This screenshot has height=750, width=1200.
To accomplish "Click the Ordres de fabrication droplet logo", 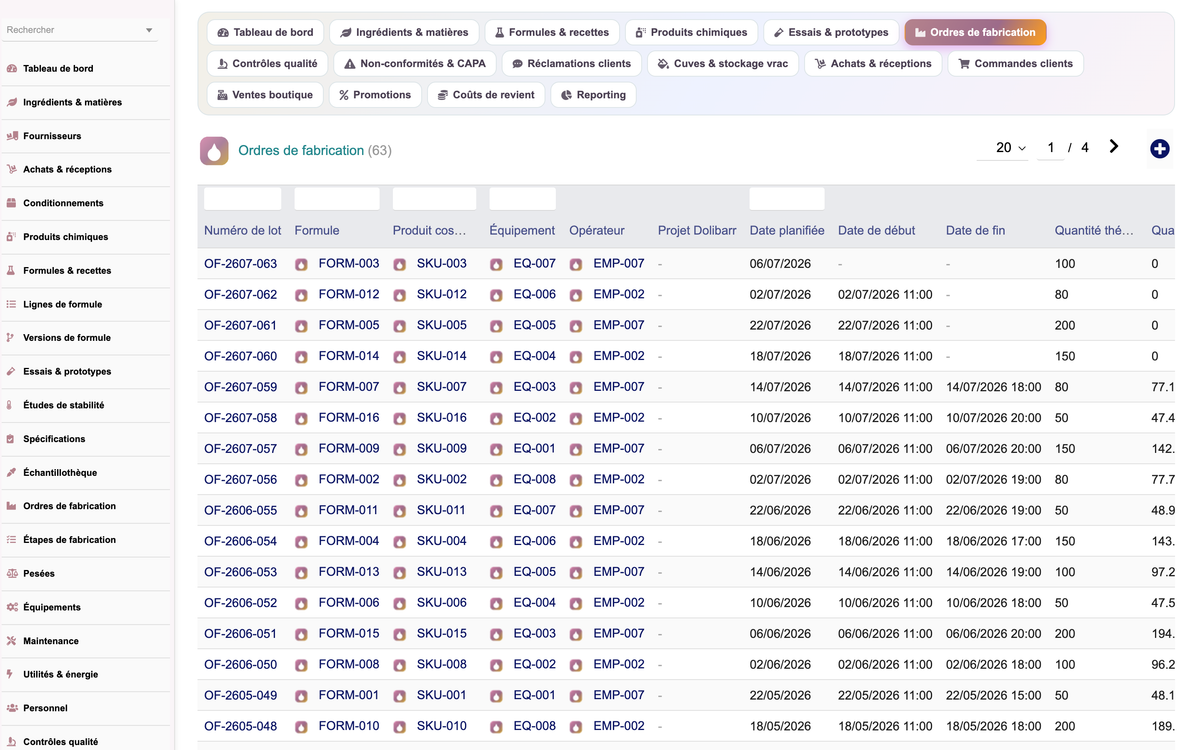I will pos(214,151).
